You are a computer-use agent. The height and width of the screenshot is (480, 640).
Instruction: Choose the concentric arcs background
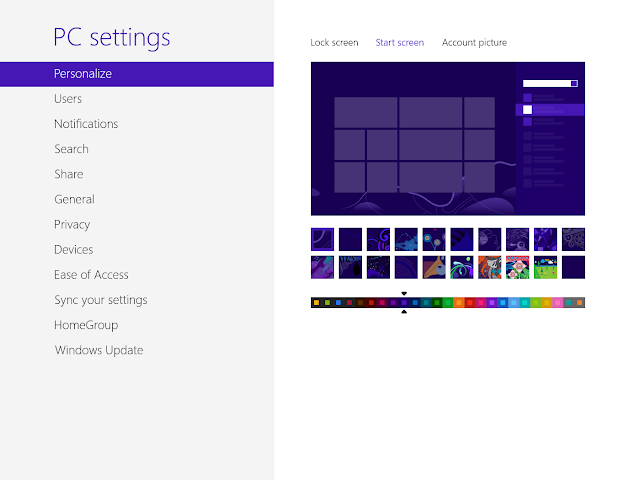click(x=406, y=267)
